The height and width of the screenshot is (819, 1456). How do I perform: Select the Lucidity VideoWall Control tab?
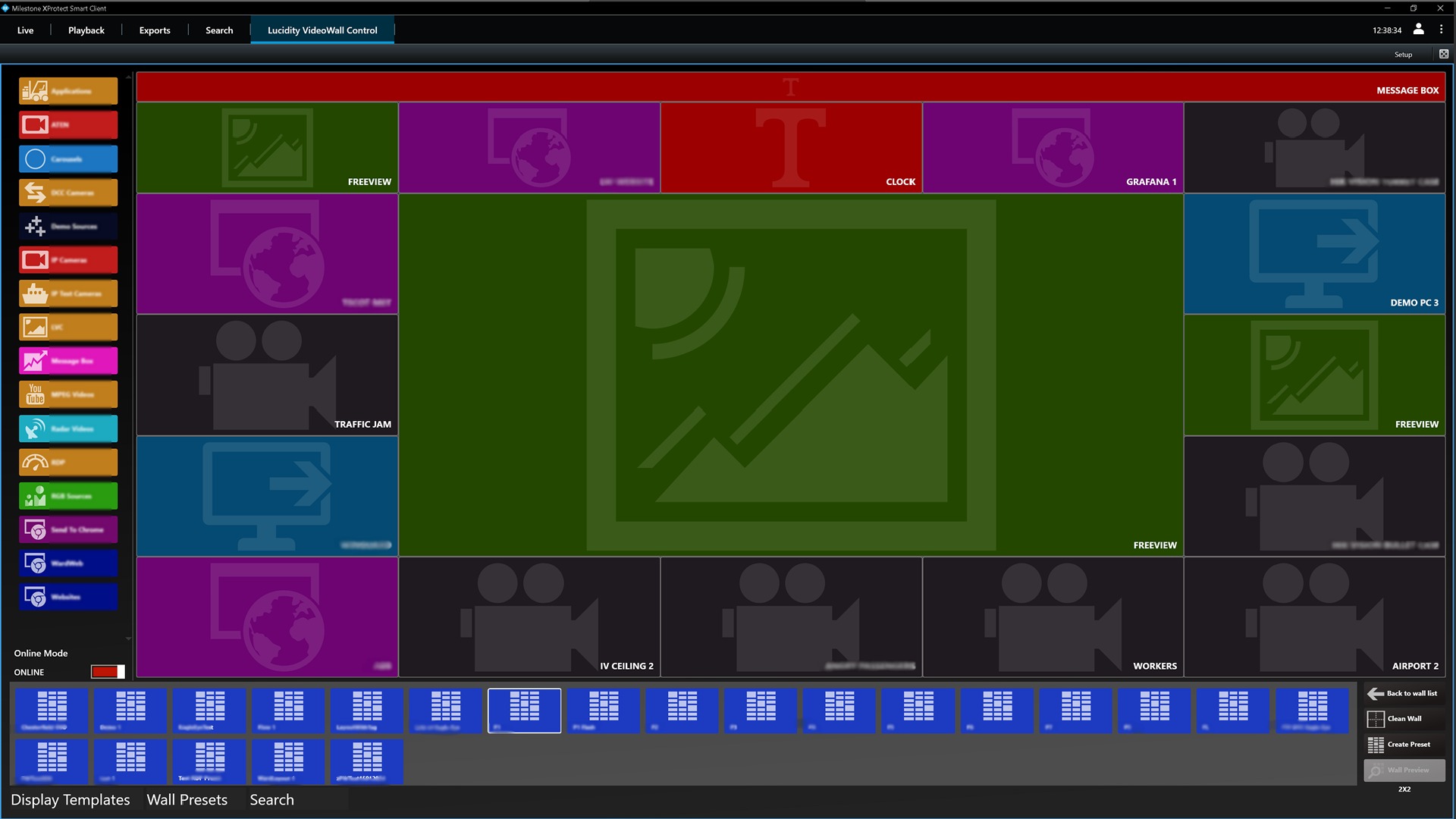(322, 30)
